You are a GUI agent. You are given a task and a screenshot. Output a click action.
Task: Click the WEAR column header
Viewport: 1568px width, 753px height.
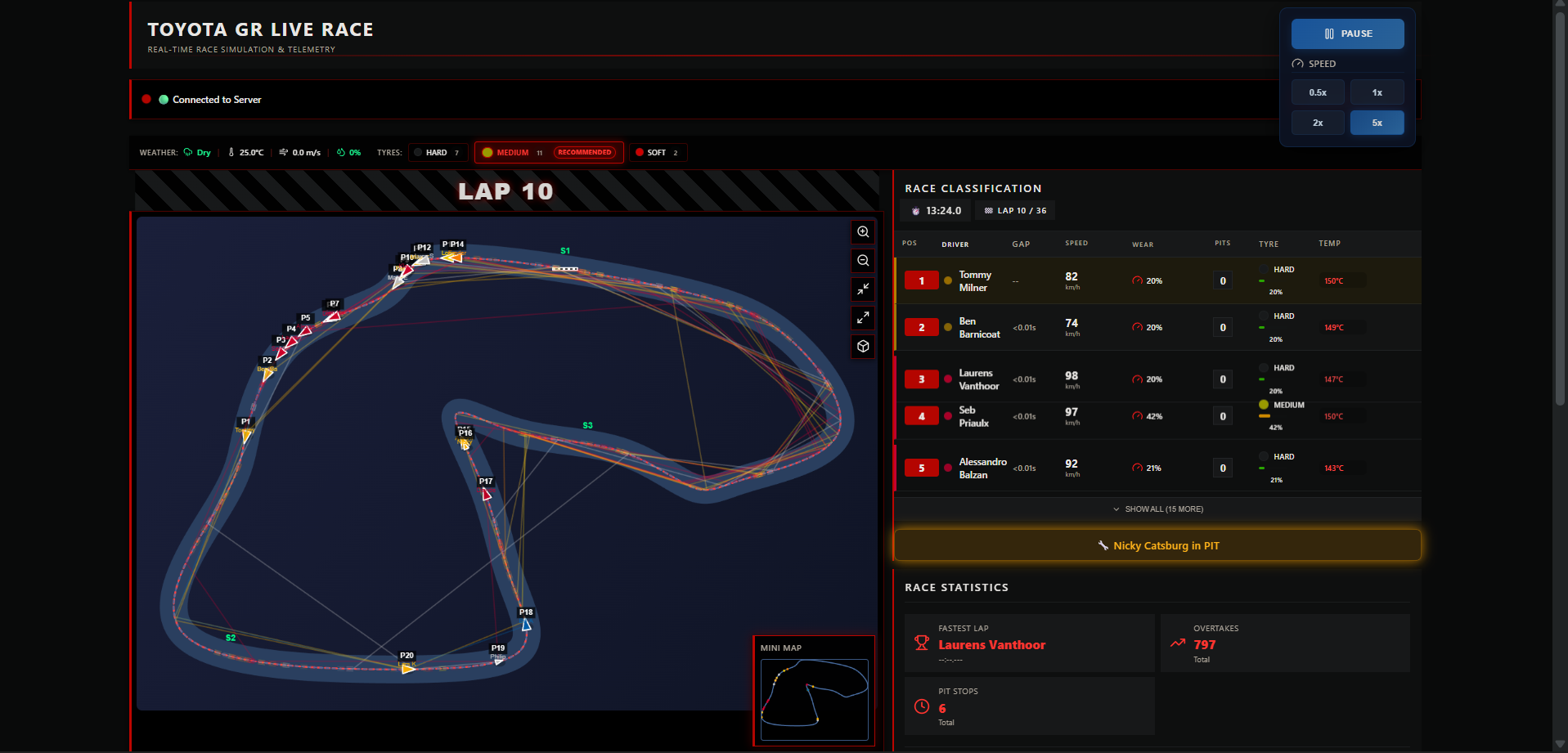pos(1143,244)
